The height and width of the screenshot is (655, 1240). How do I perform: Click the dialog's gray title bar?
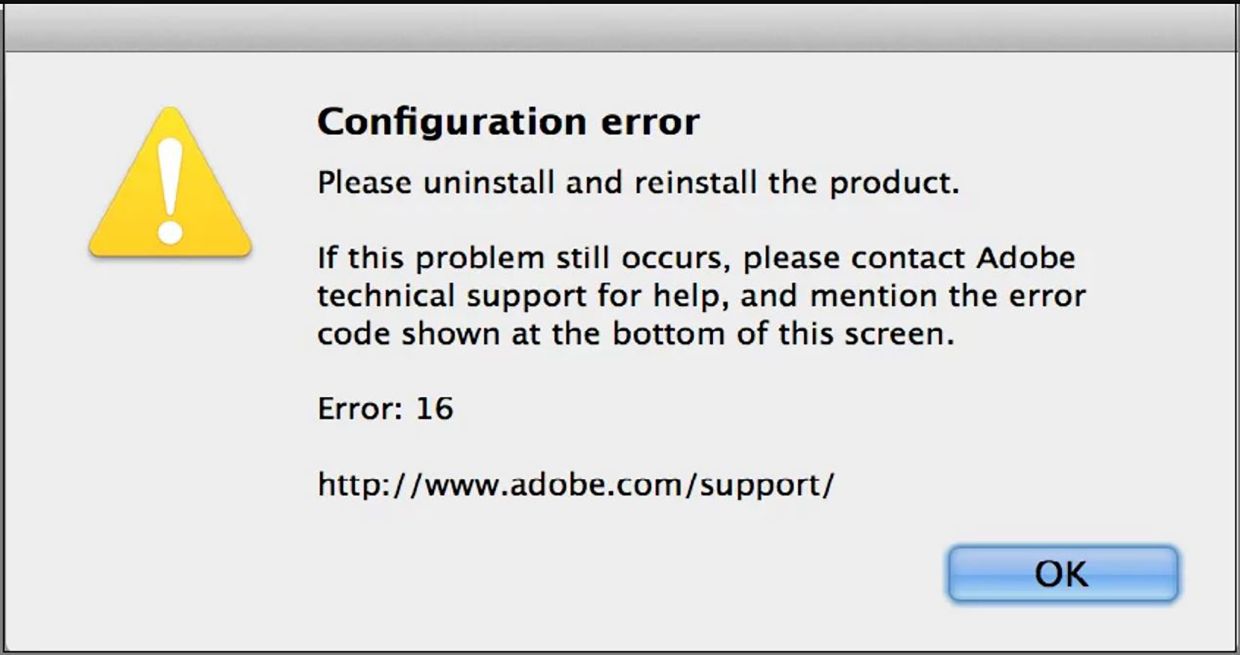coord(620,26)
